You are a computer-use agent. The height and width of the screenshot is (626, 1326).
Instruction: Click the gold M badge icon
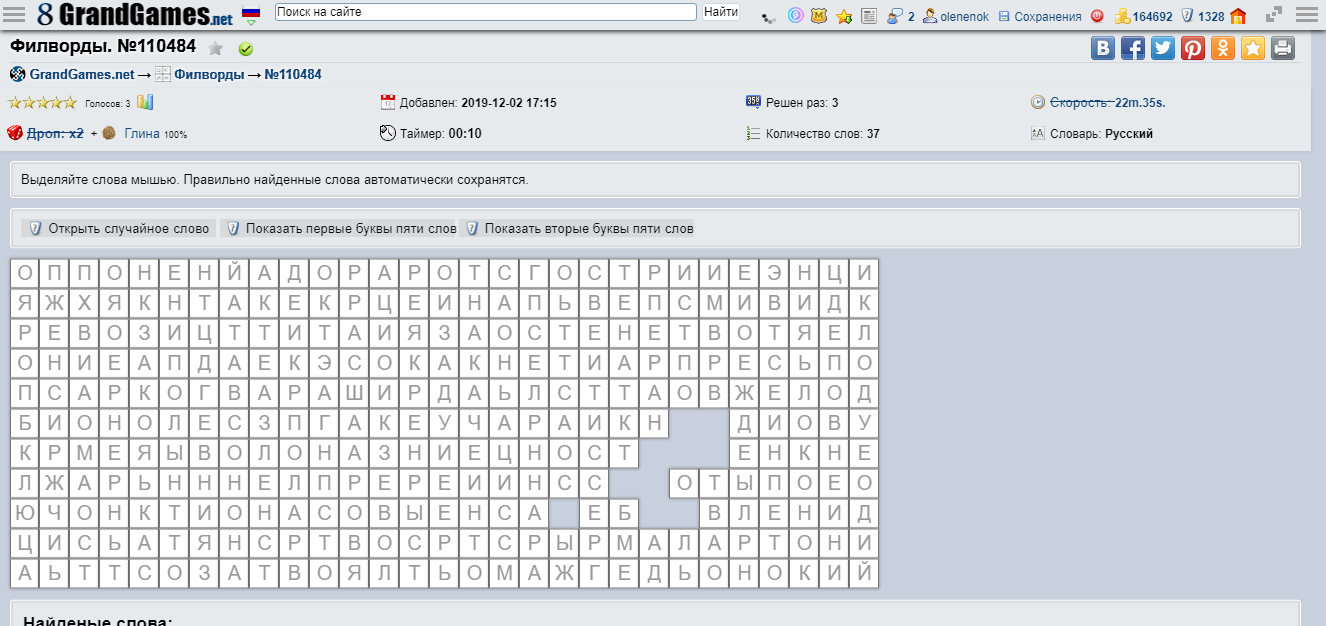click(820, 16)
